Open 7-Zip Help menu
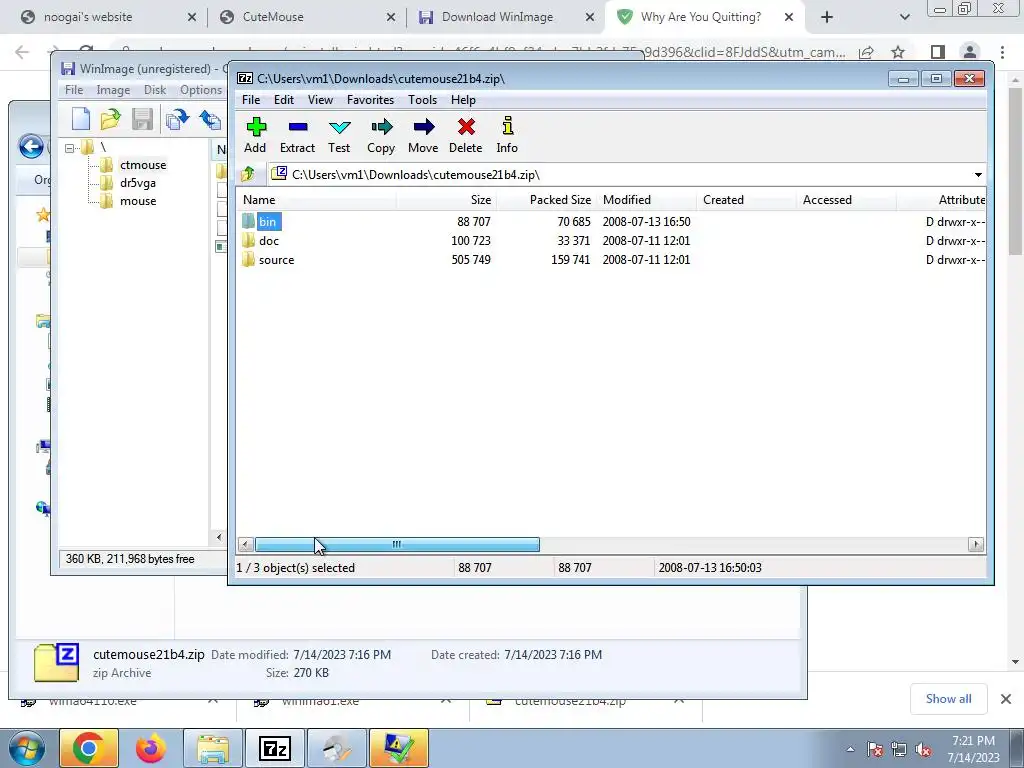Image resolution: width=1024 pixels, height=768 pixels. pyautogui.click(x=463, y=100)
